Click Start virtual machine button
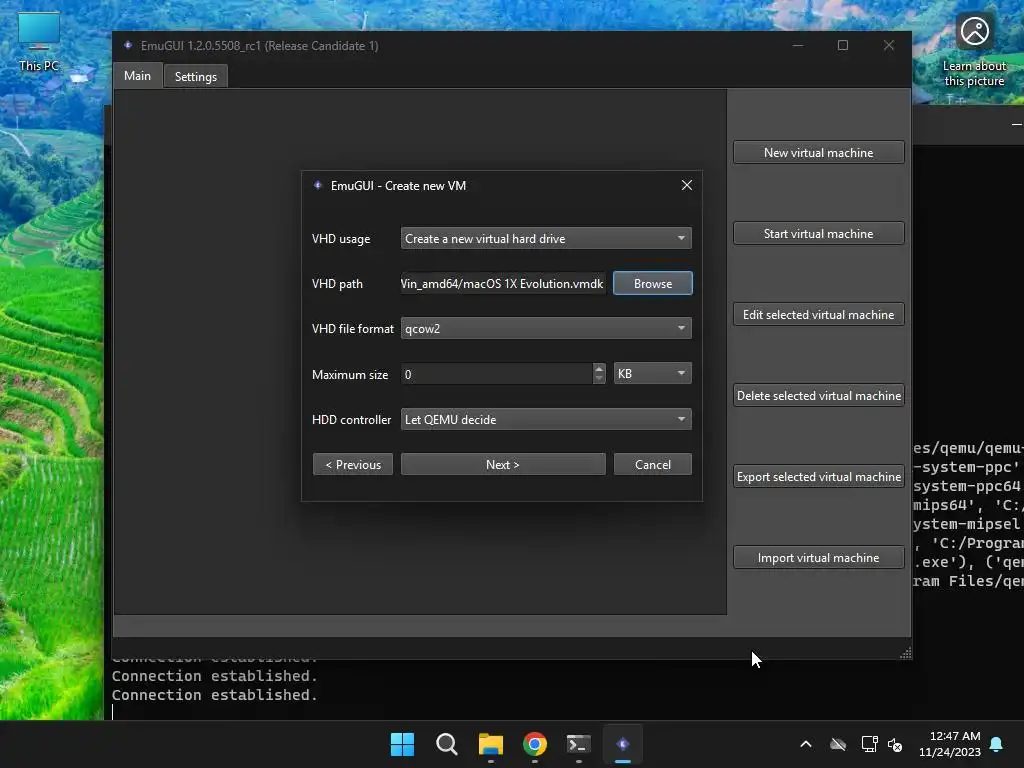This screenshot has height=768, width=1024. [x=818, y=233]
